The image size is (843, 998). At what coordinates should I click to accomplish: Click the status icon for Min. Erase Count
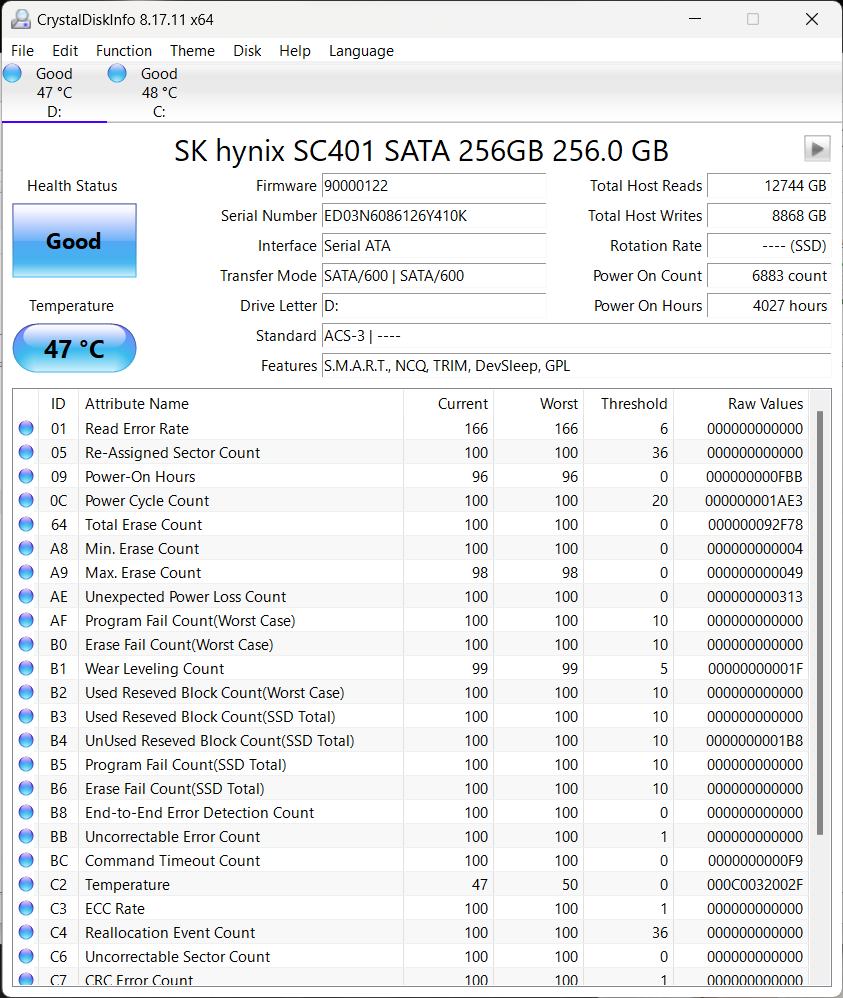(x=26, y=549)
